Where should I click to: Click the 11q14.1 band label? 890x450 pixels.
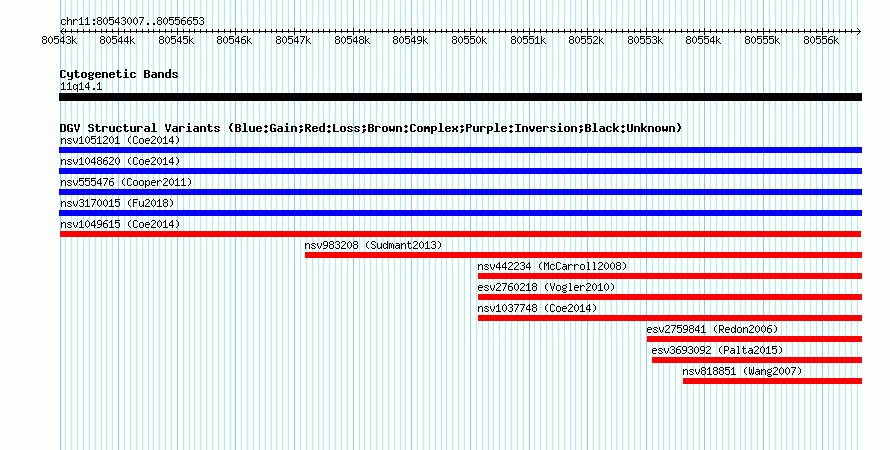tap(81, 86)
